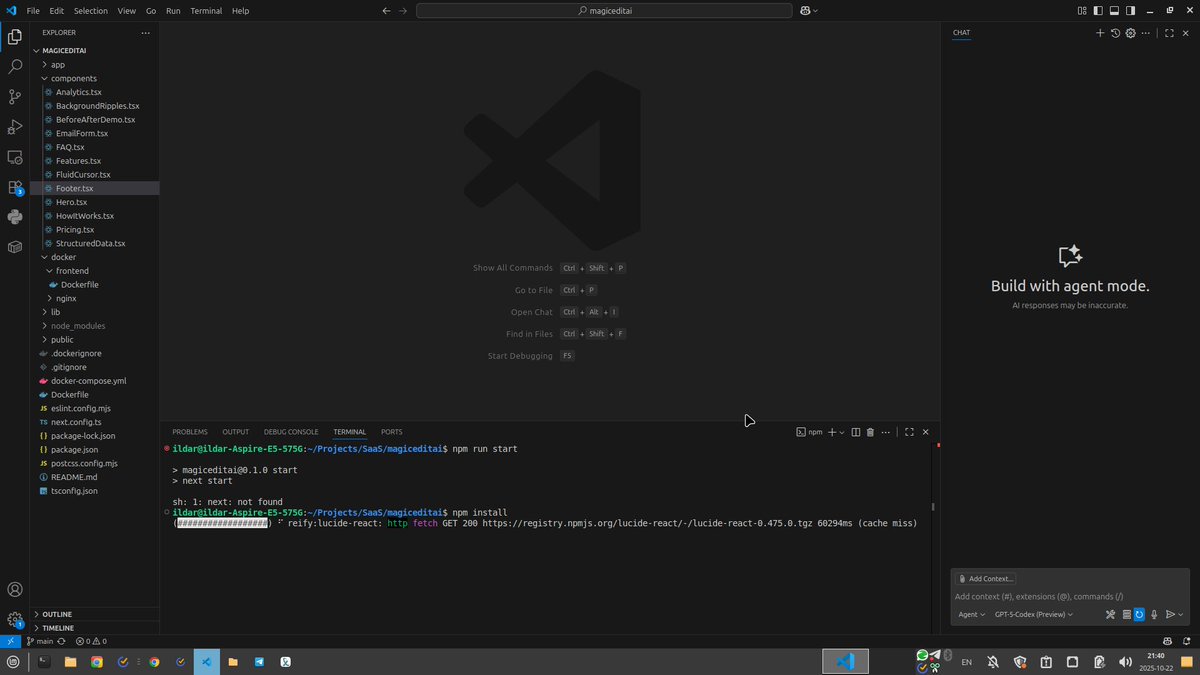This screenshot has width=1200, height=675.
Task: Send chat message arrow
Action: click(x=1170, y=615)
